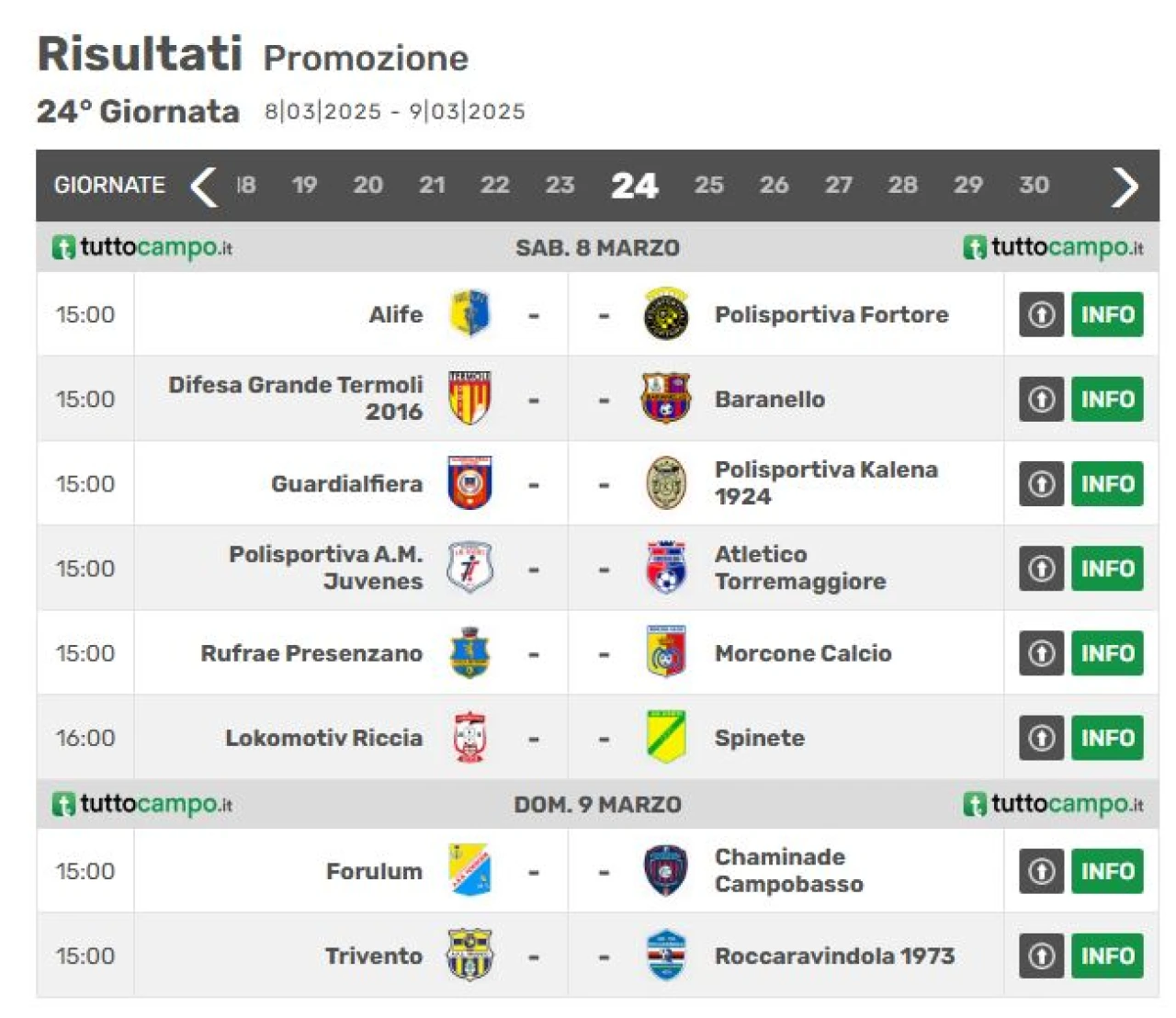Click the Polisportiva Fortore team crest
This screenshot has width=1176, height=1018.
click(x=666, y=314)
